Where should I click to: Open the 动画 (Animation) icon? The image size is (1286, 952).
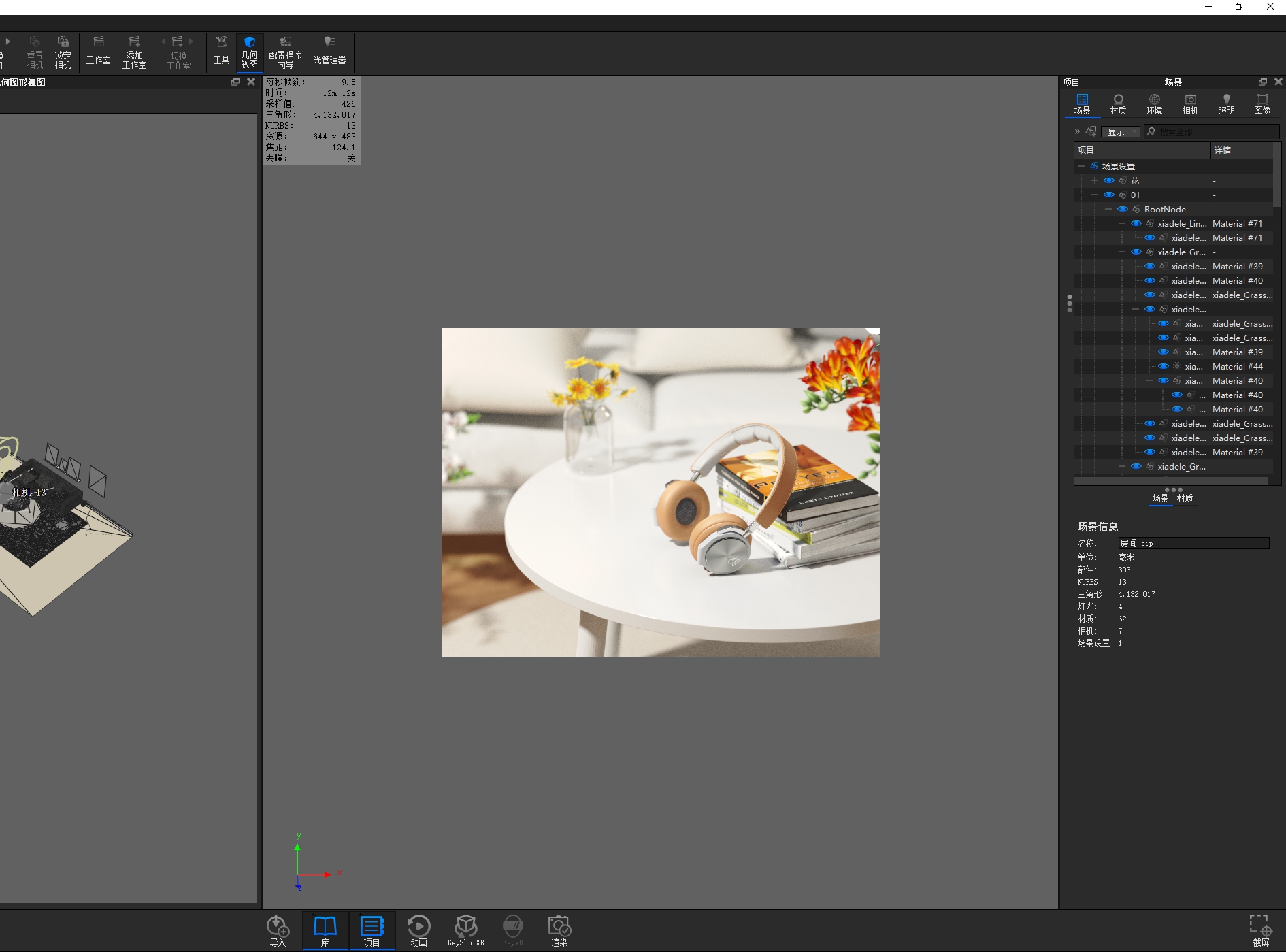(418, 930)
